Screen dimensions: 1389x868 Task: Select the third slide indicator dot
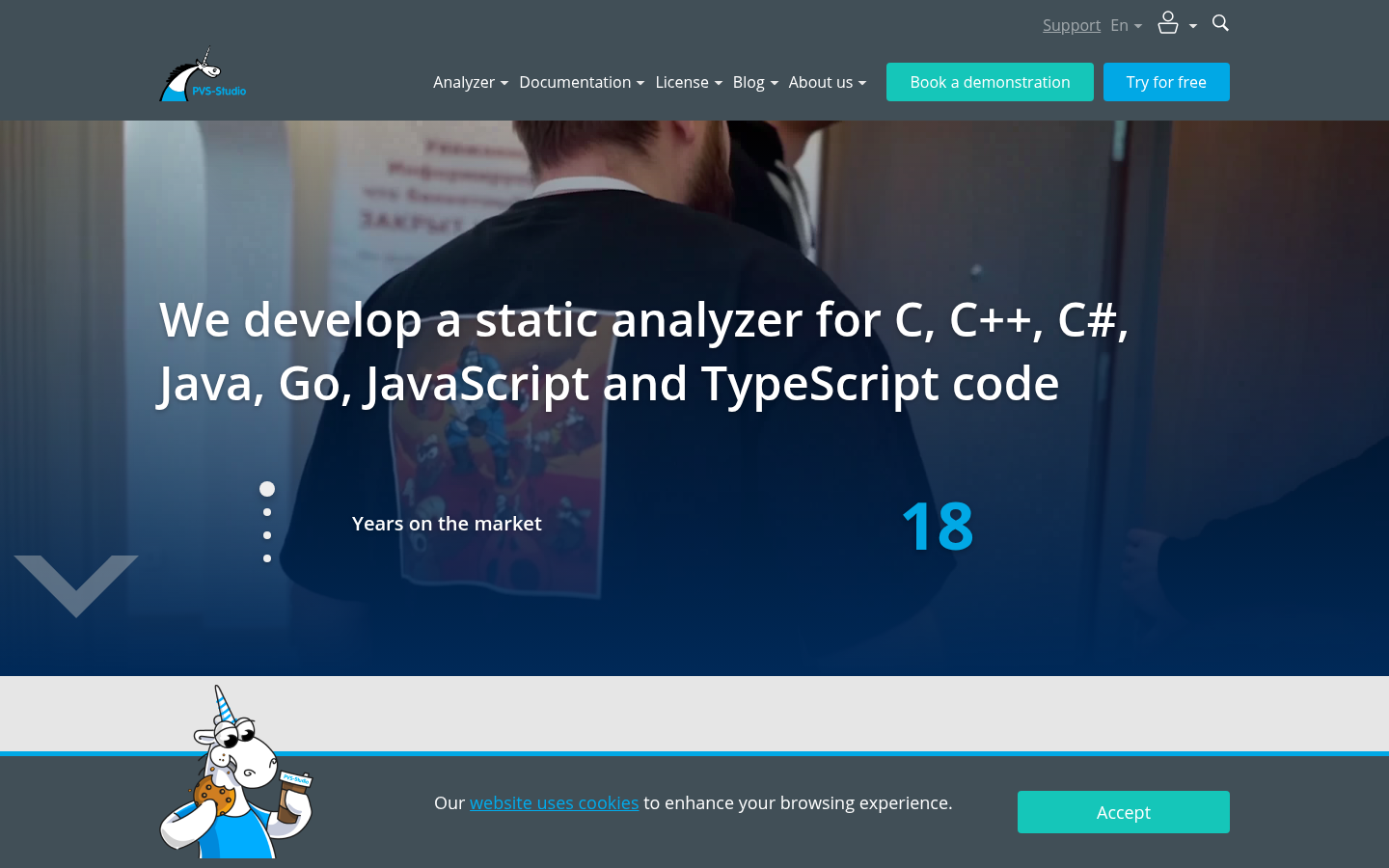tap(267, 535)
